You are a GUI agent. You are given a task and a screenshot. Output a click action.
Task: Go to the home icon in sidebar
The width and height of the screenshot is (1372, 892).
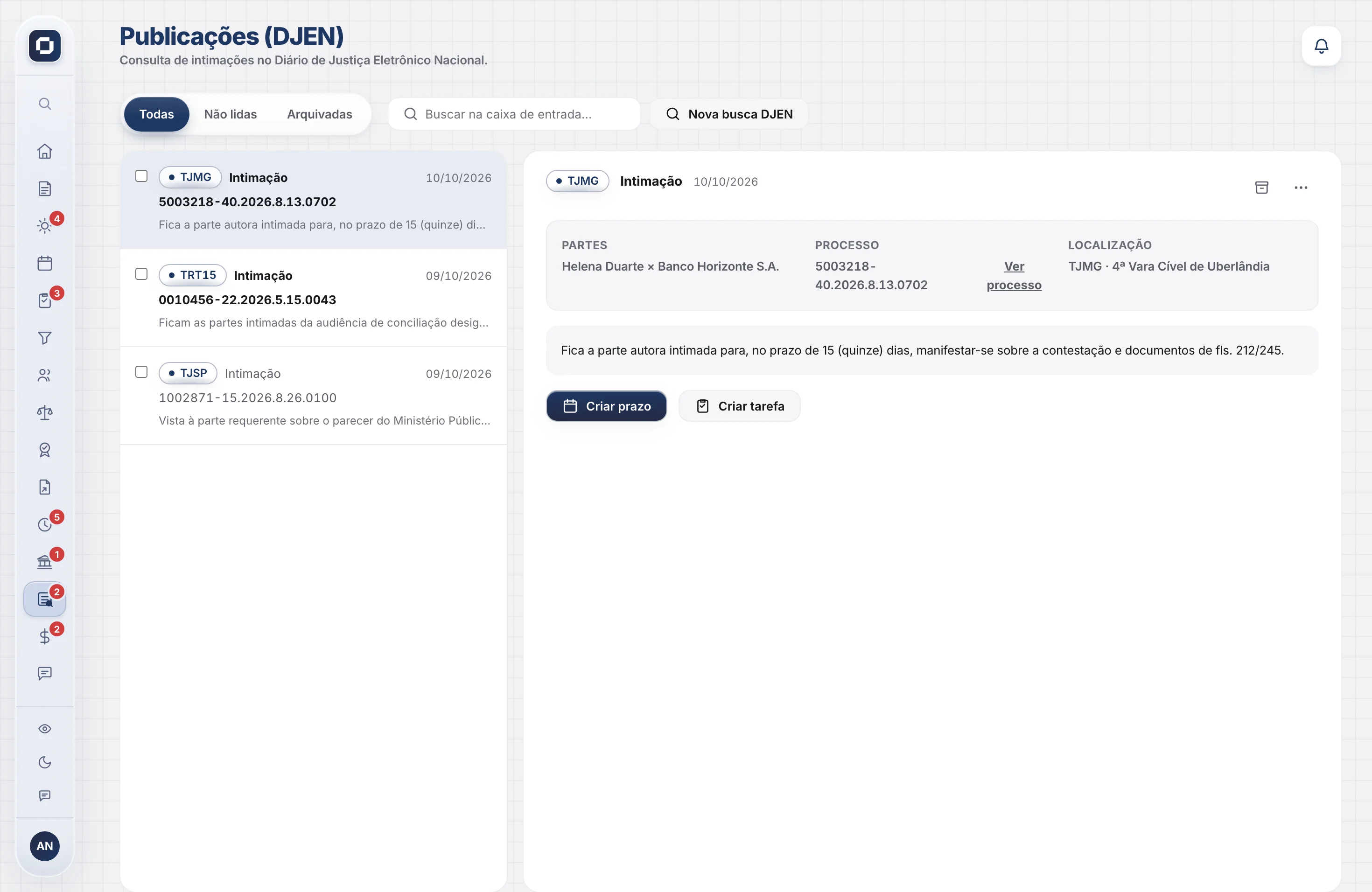click(x=44, y=151)
